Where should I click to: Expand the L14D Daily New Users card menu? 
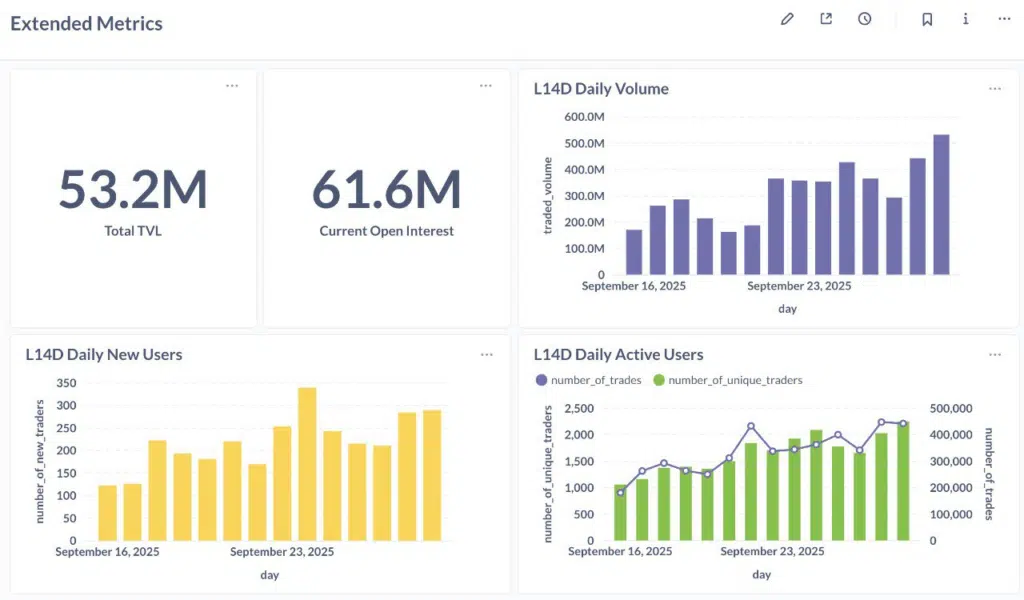486,354
